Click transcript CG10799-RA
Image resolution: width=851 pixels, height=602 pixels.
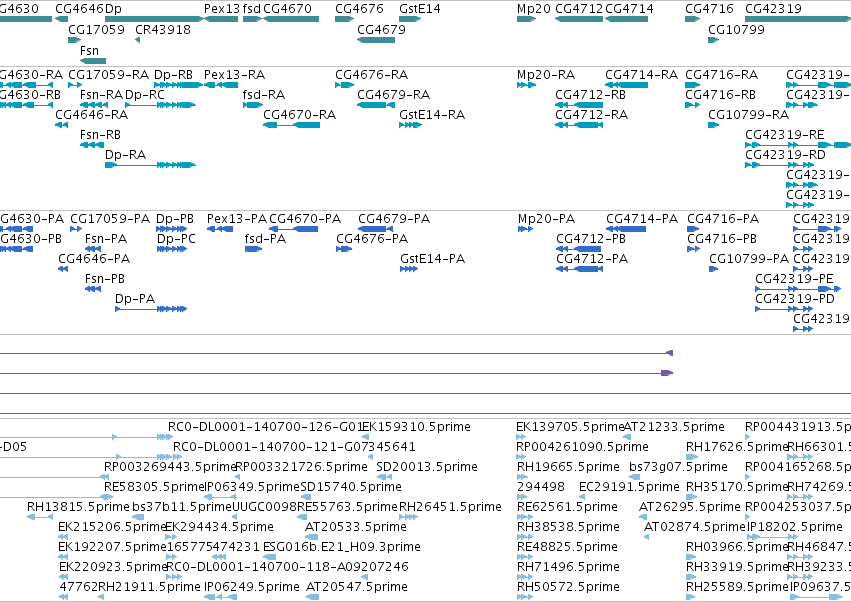click(x=748, y=115)
